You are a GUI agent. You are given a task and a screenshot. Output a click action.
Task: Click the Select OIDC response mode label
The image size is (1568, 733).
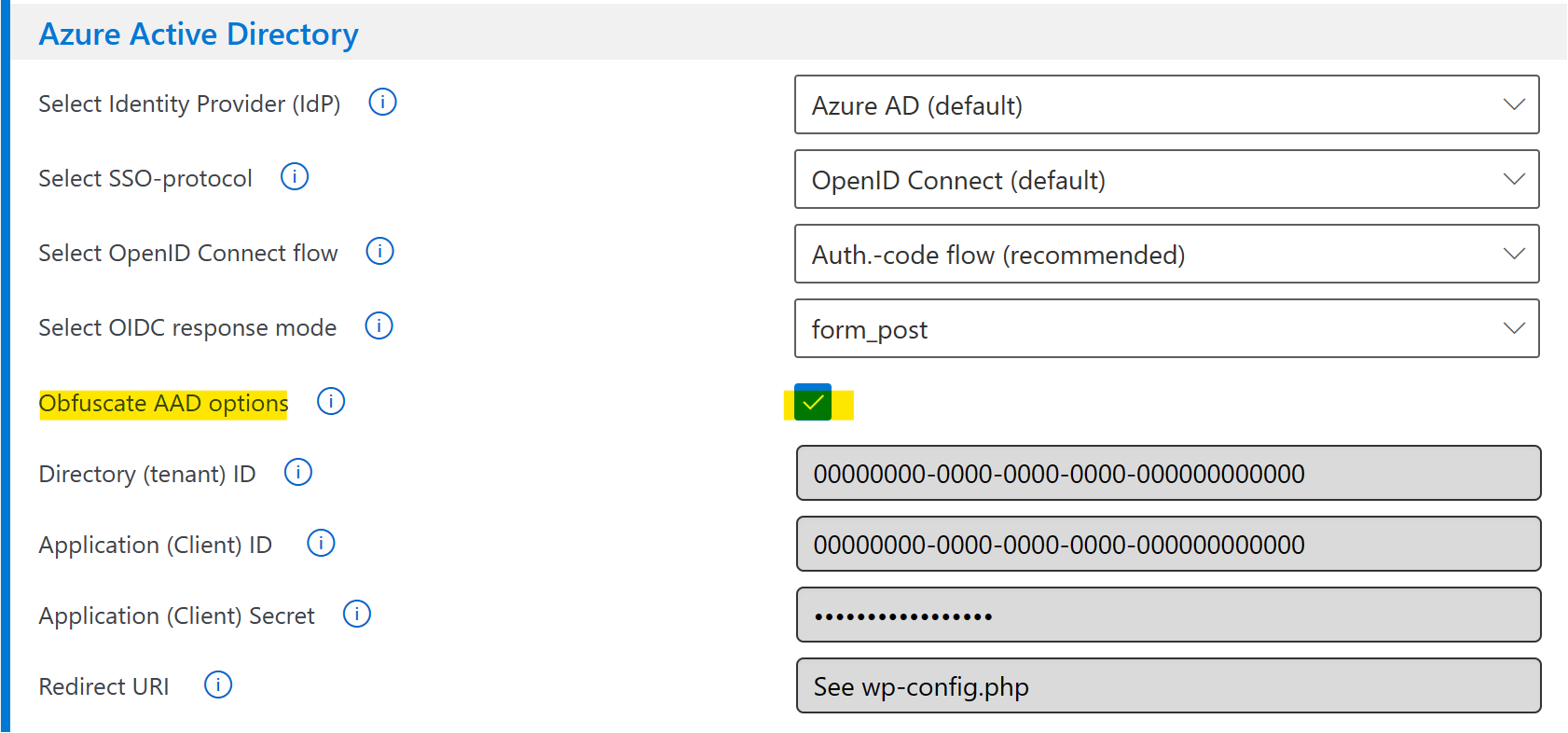click(187, 327)
